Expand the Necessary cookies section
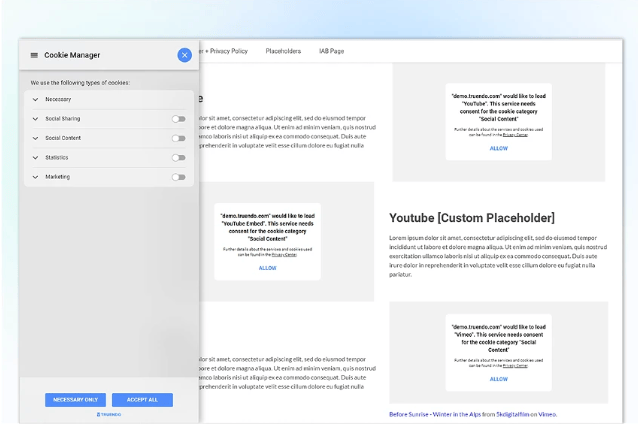The height and width of the screenshot is (424, 638). pyautogui.click(x=36, y=100)
